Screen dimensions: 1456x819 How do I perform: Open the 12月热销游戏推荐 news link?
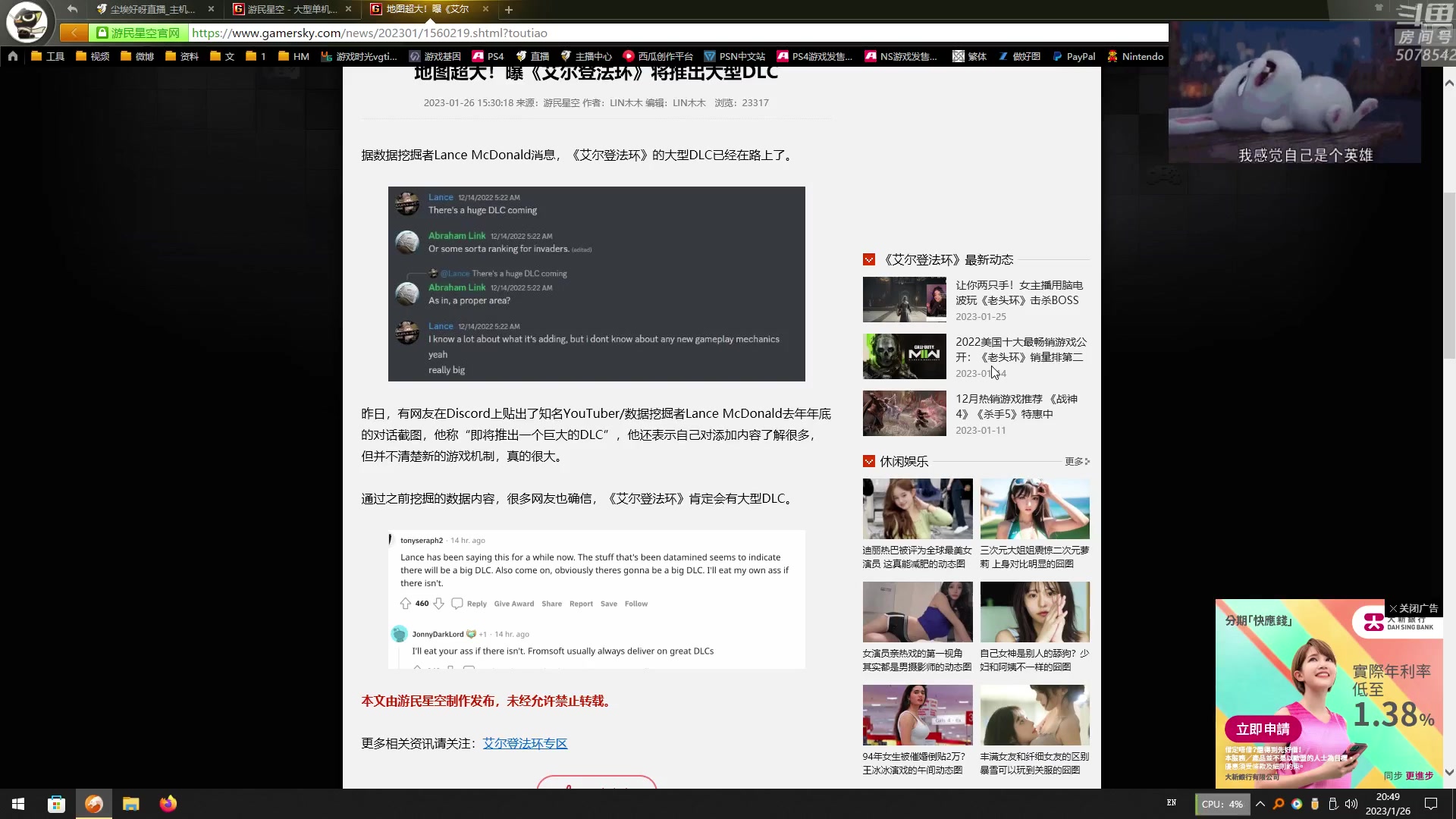coord(1016,406)
